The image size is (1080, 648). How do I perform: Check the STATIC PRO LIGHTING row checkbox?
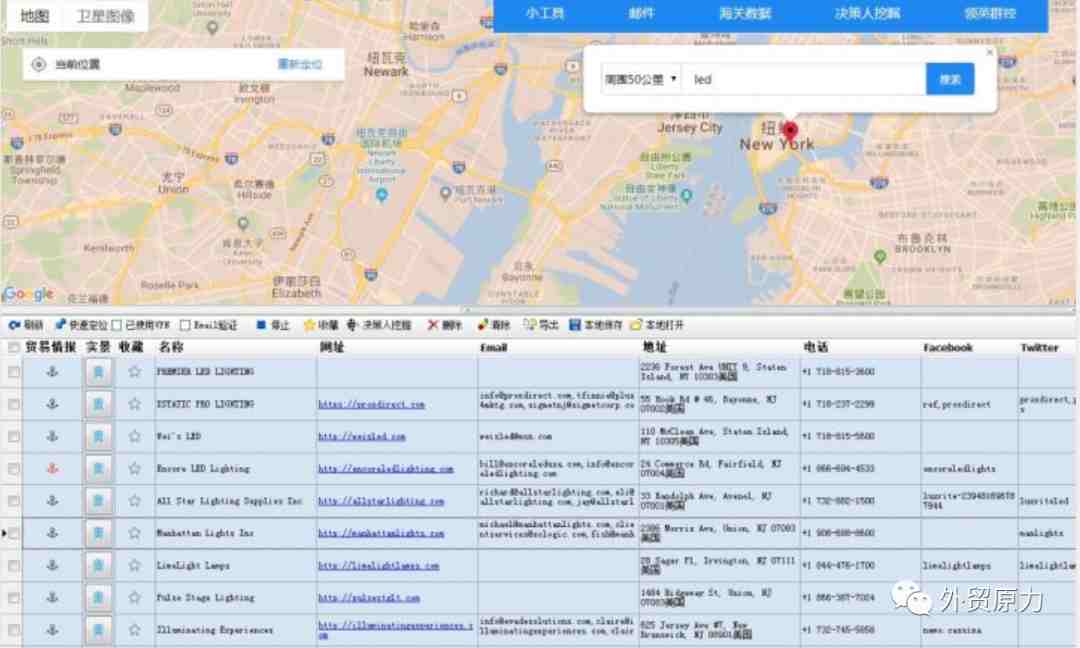[14, 404]
